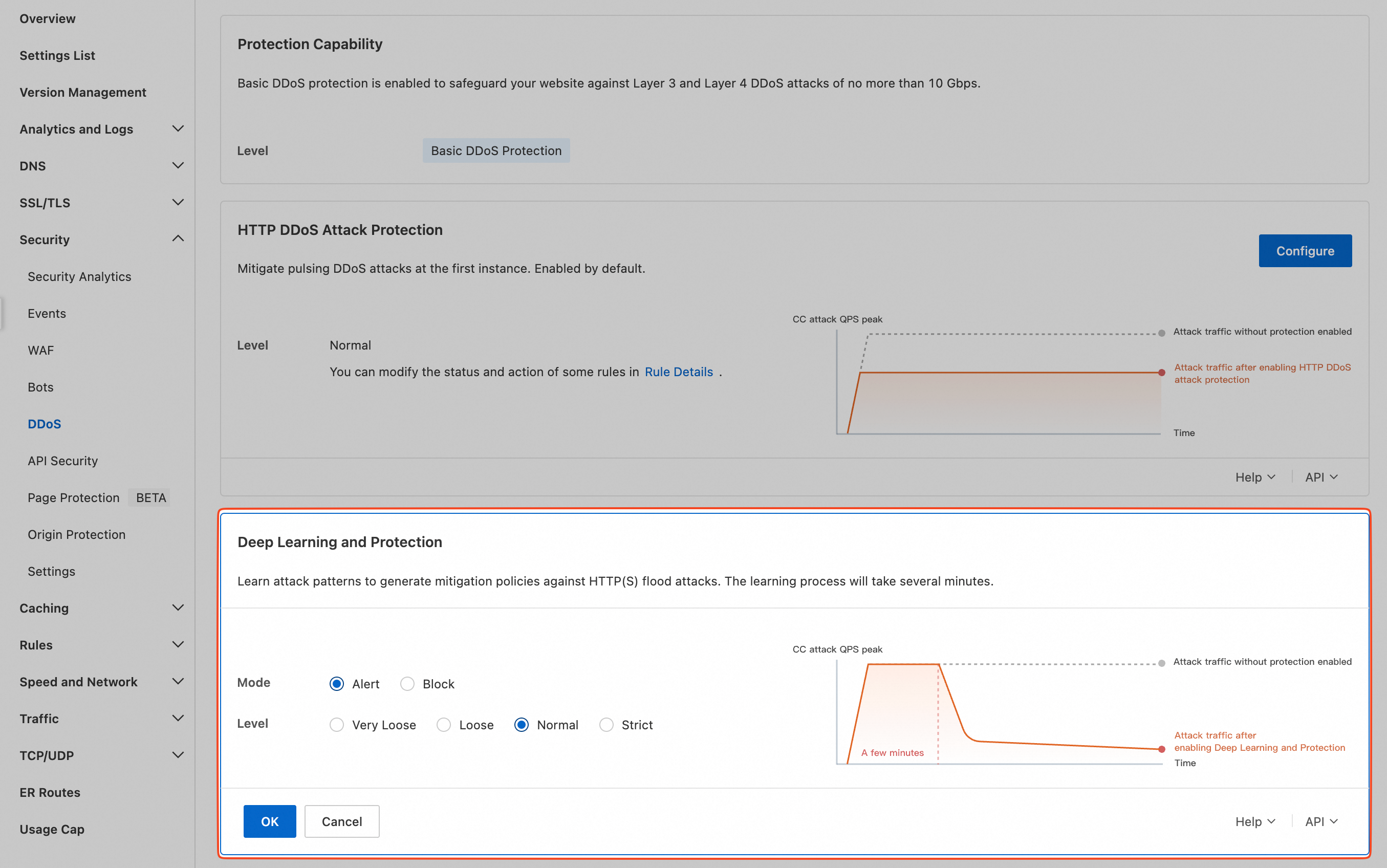Screen dimensions: 1387x868
Task: Open the WAF sidebar menu item
Action: (x=41, y=350)
